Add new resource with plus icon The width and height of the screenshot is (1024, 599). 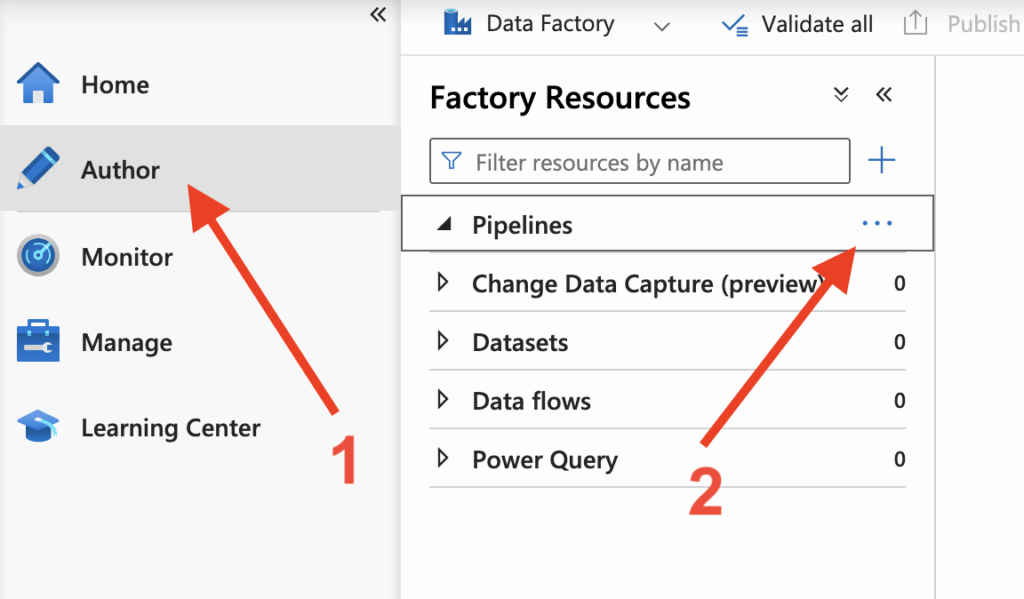[881, 160]
